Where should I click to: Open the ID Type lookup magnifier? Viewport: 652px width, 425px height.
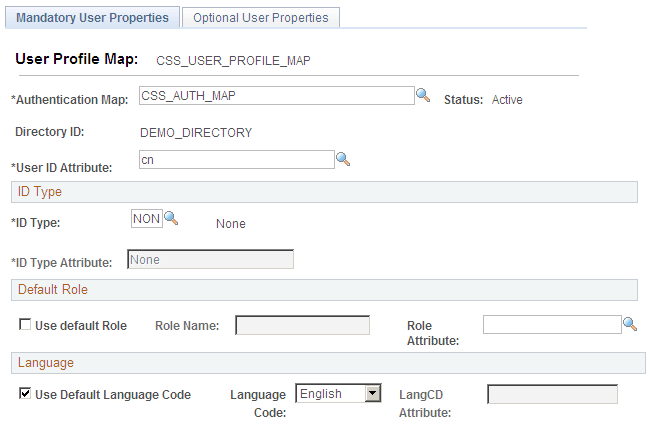point(171,218)
